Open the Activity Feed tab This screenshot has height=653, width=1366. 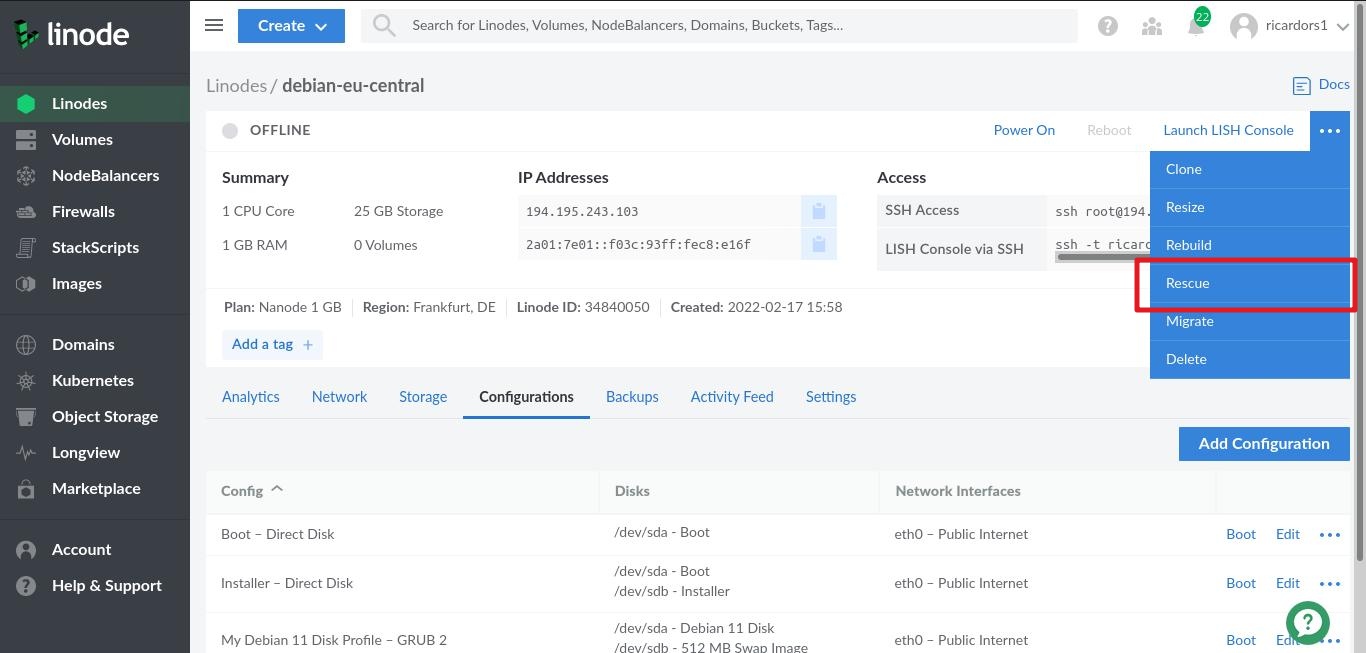tap(732, 397)
